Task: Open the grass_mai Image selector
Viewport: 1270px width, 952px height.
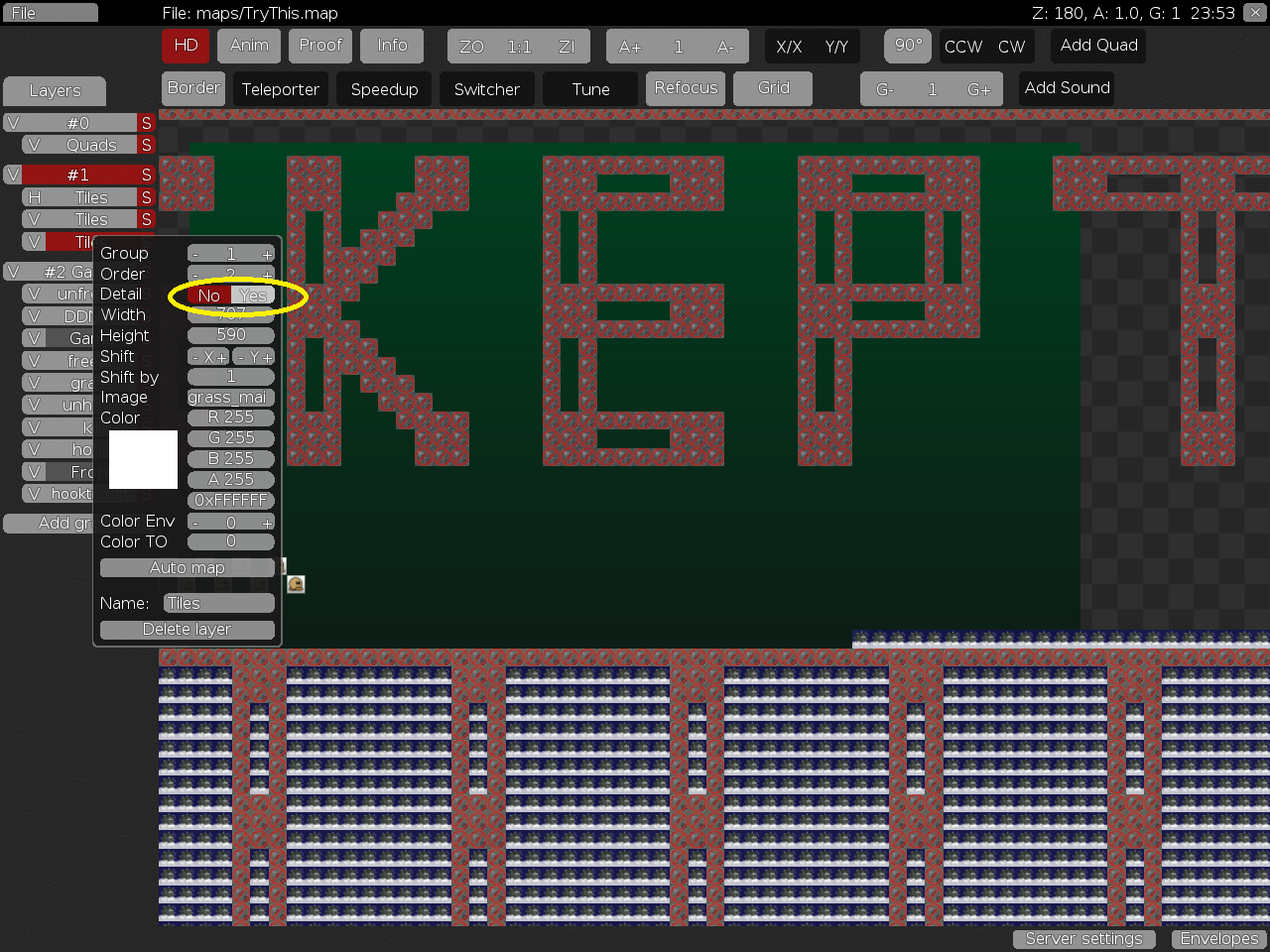Action: click(x=230, y=398)
